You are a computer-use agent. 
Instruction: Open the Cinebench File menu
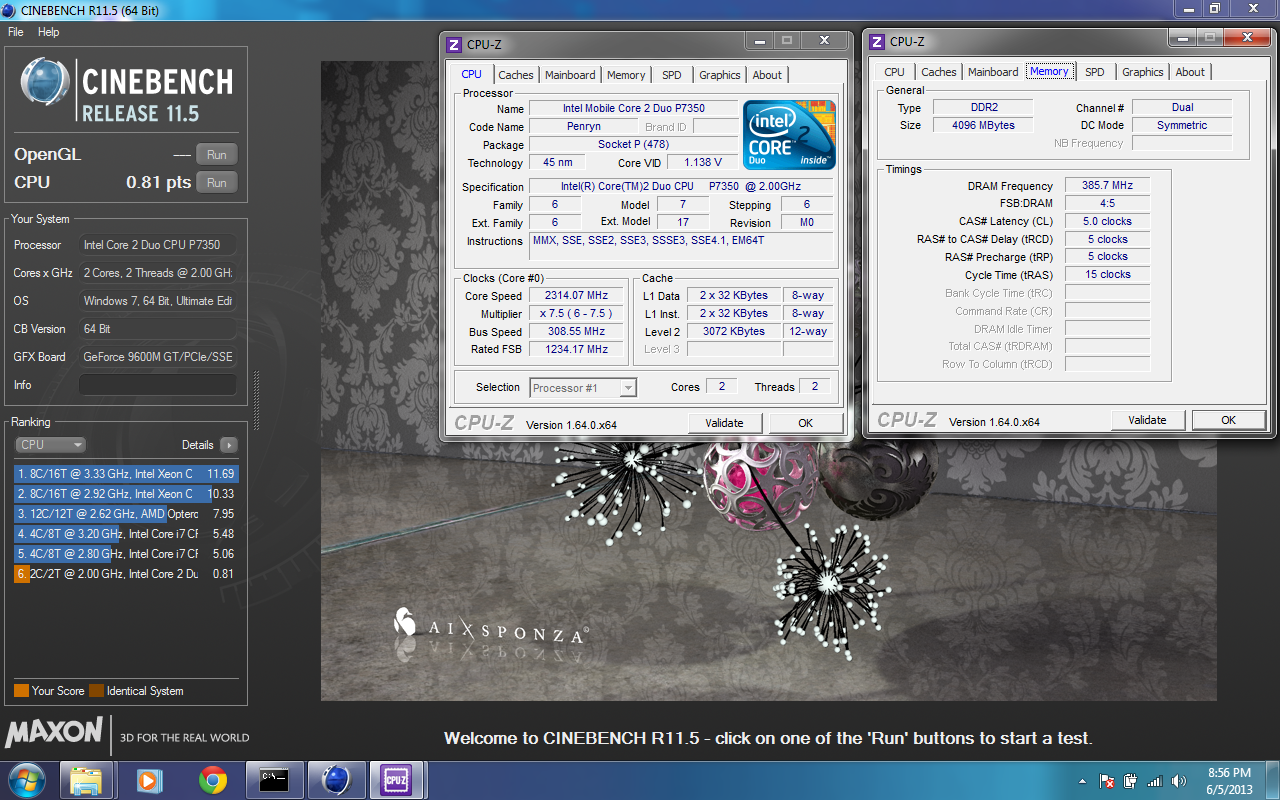(16, 32)
